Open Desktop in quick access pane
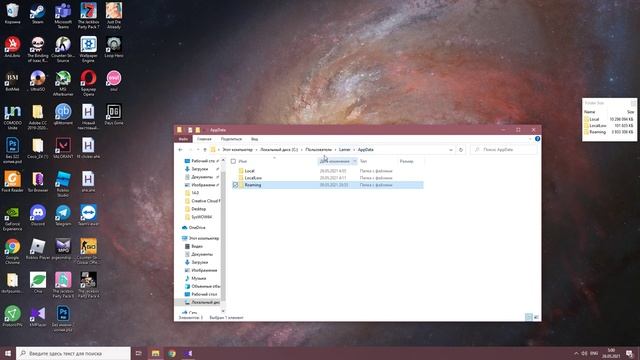The width and height of the screenshot is (640, 360). (x=198, y=209)
